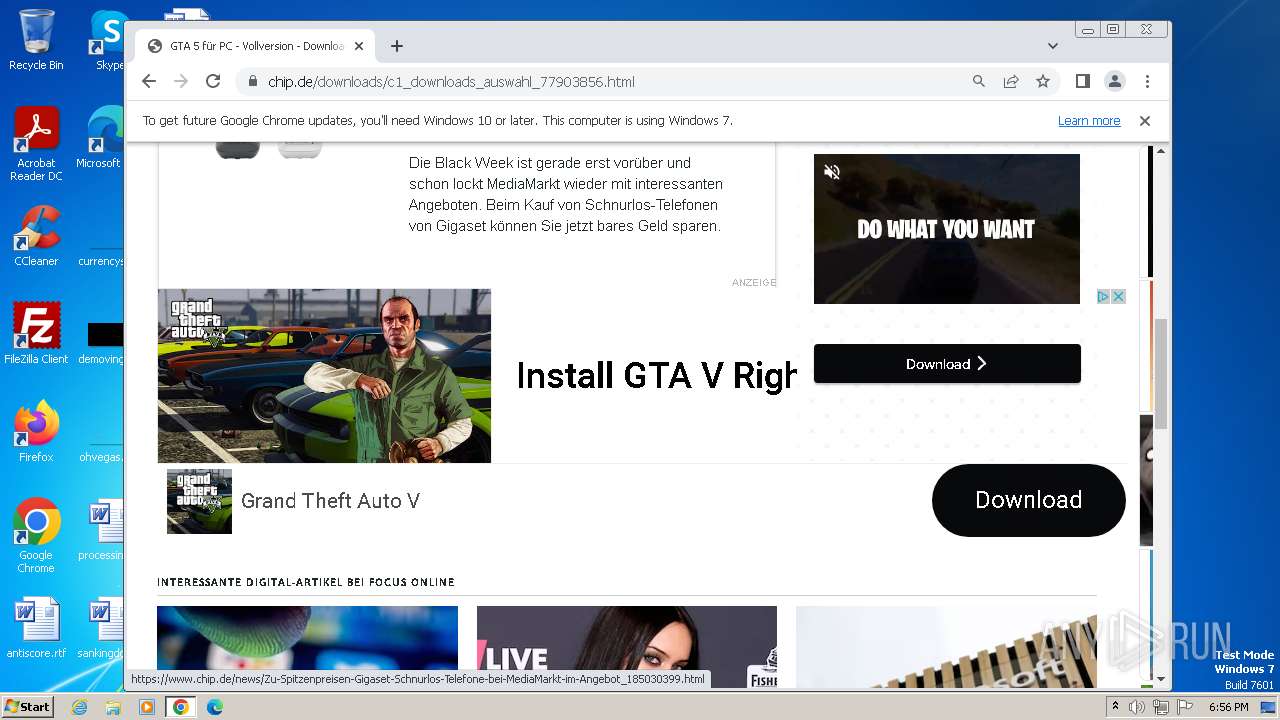The image size is (1280, 720).
Task: Click the 6:56 PM clock
Action: [x=1228, y=707]
